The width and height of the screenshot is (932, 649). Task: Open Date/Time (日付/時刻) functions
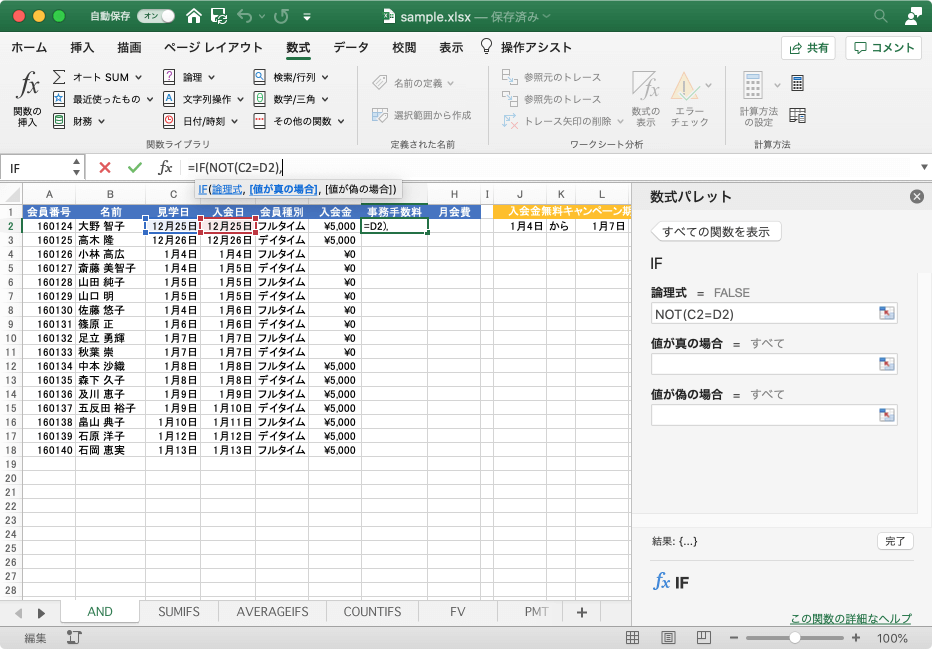pyautogui.click(x=200, y=121)
